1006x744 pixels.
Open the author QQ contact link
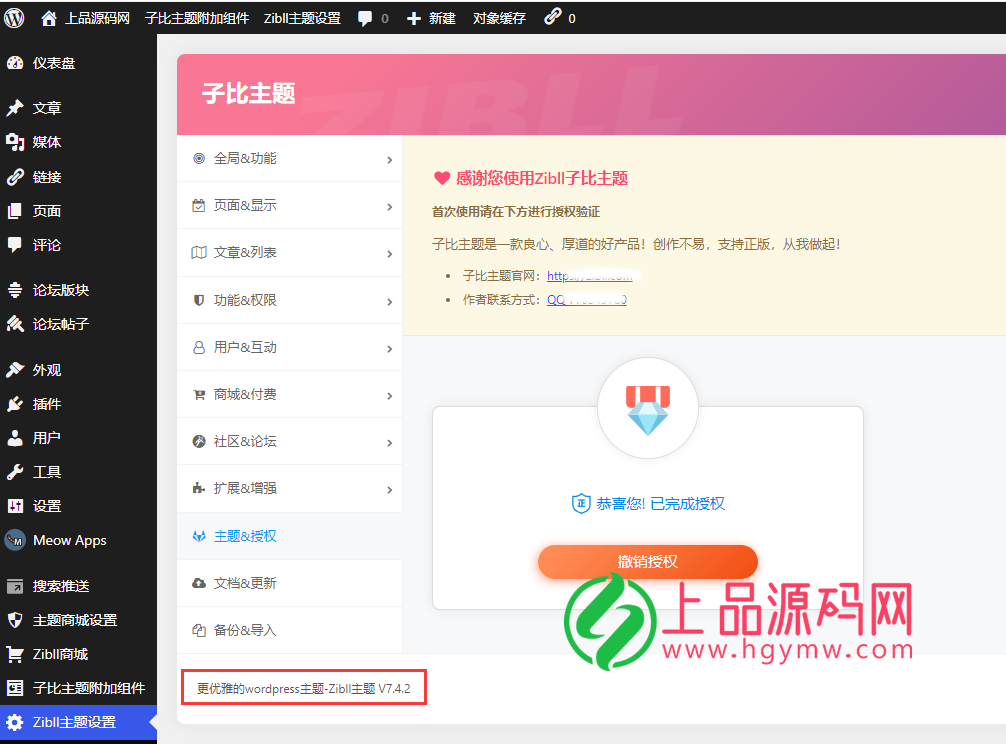pos(586,299)
